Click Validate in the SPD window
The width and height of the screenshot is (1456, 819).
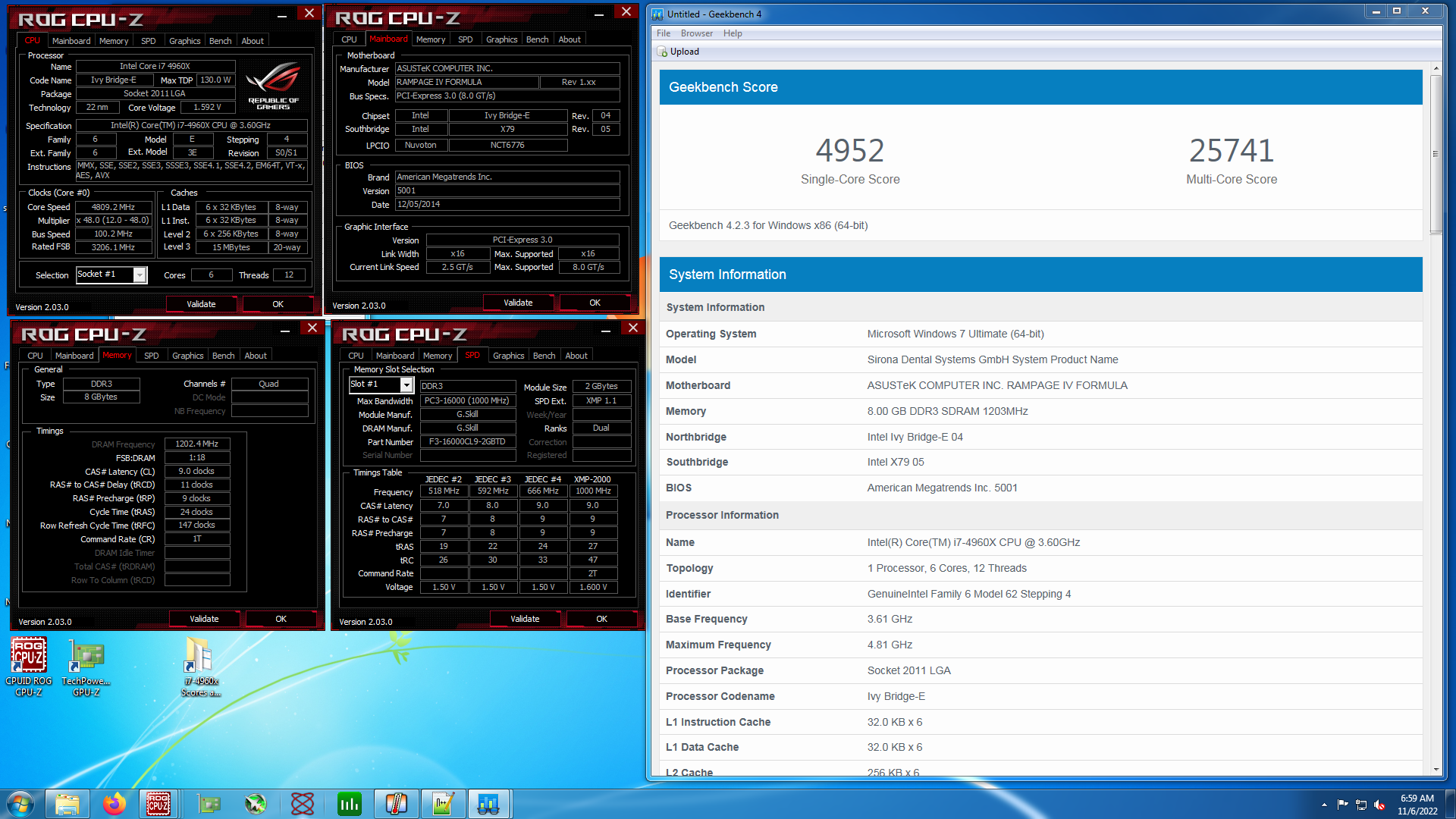pyautogui.click(x=525, y=619)
